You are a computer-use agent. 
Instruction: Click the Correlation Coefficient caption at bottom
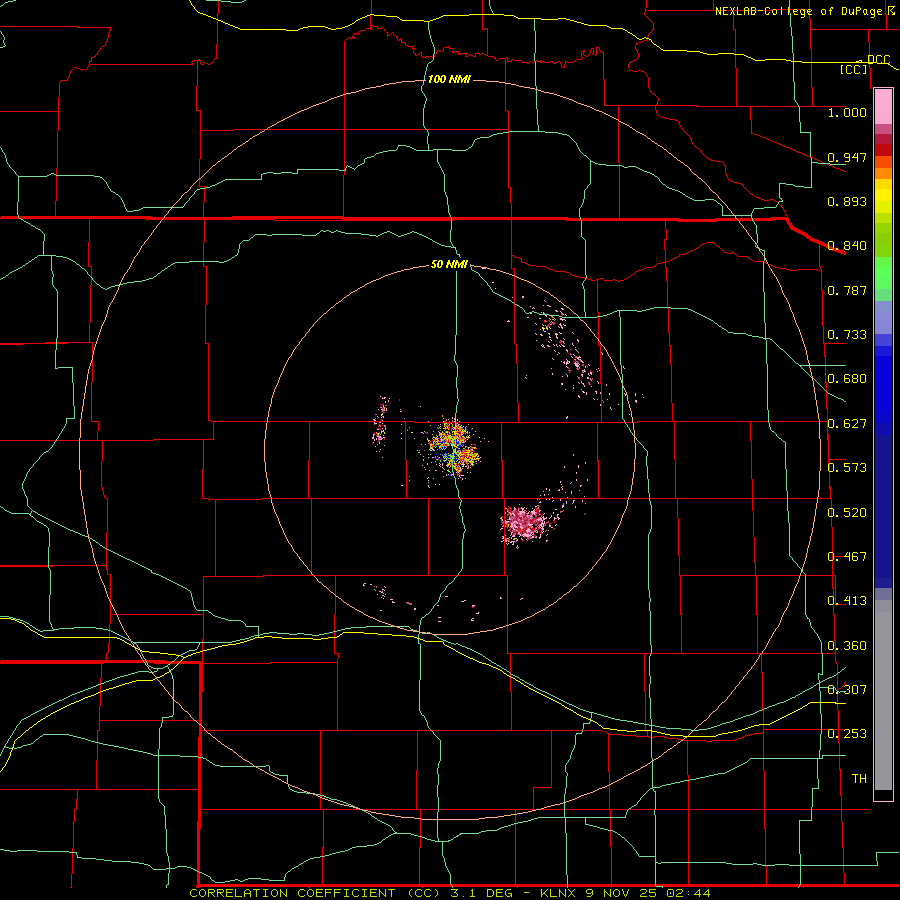coord(449,893)
